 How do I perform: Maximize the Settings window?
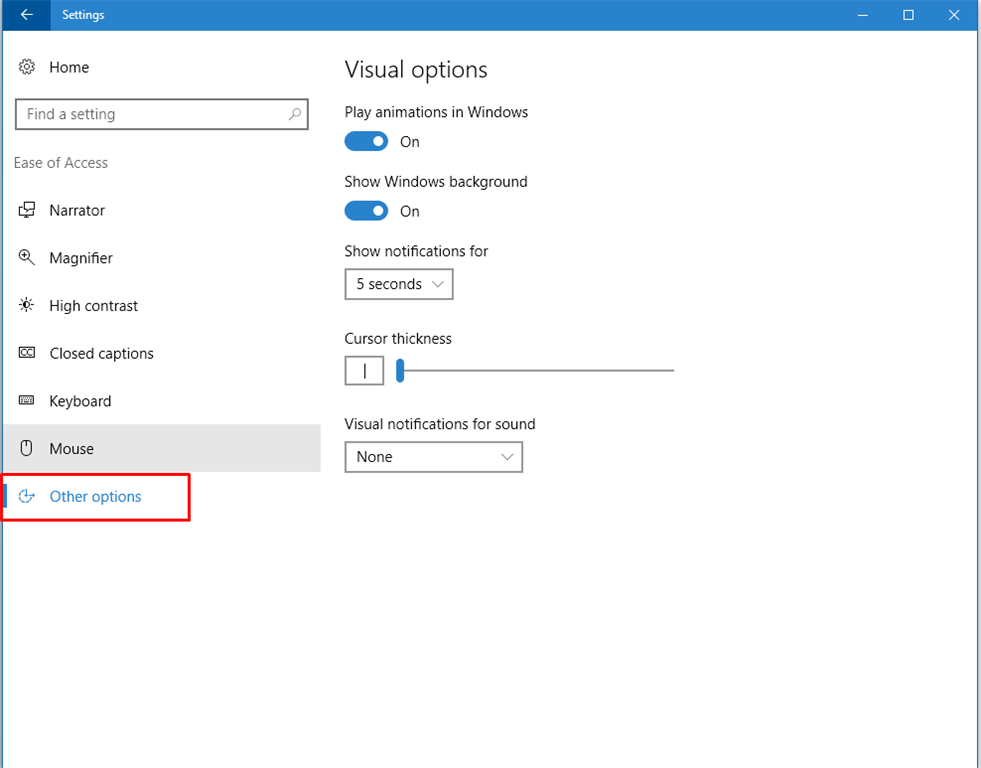click(x=908, y=15)
